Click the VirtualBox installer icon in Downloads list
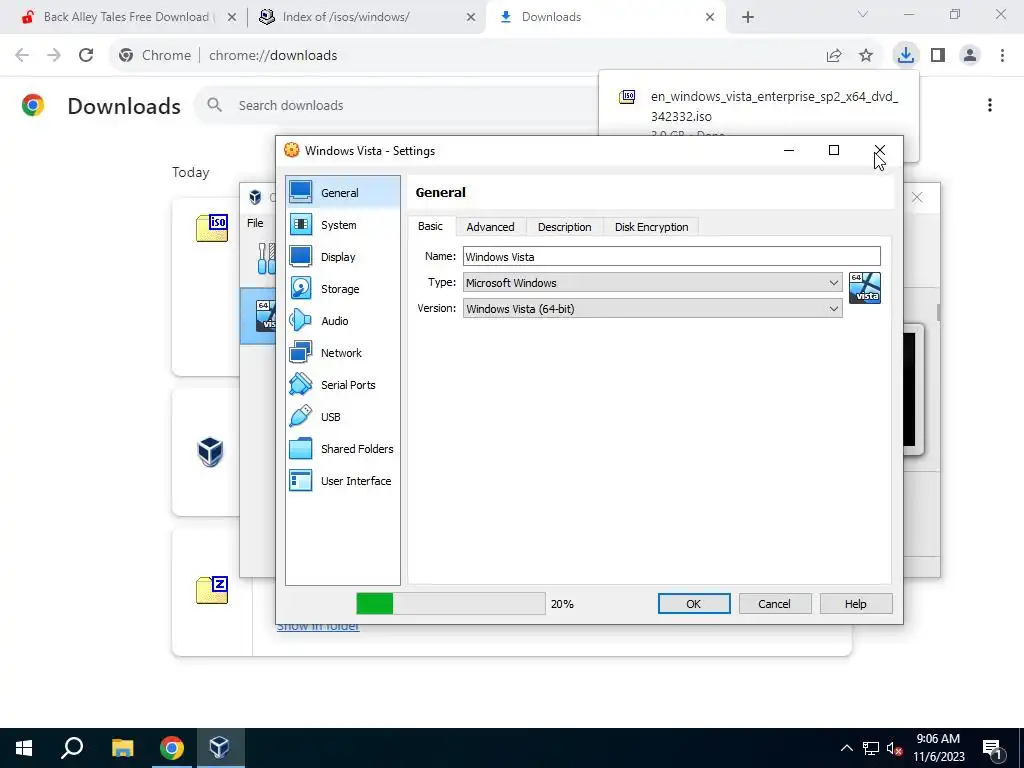 [210, 451]
